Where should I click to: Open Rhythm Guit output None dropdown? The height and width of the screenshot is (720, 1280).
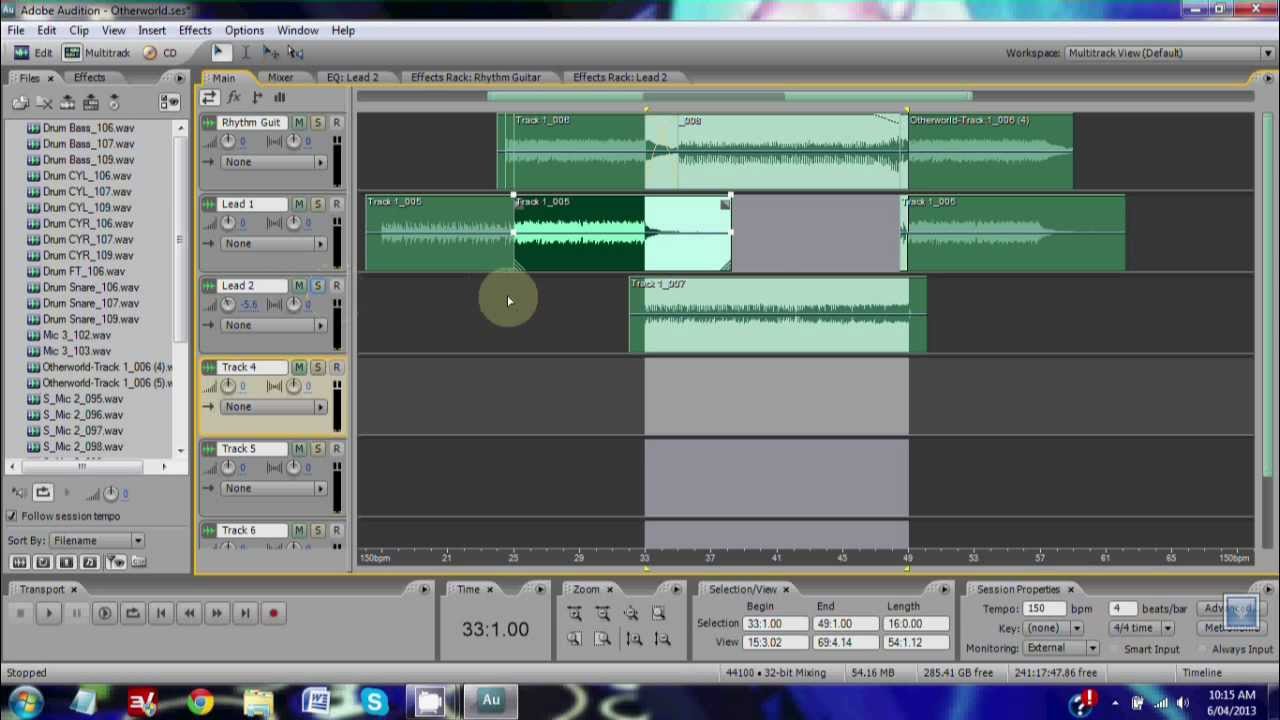(x=274, y=162)
